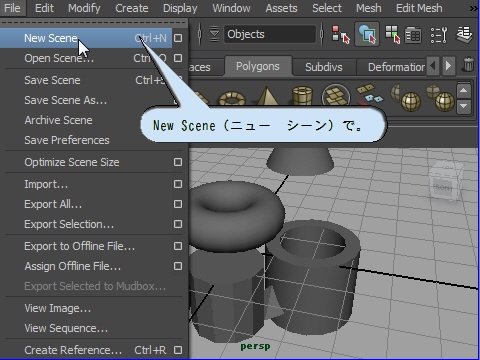Choose Assign Offline File... entry

86,266
